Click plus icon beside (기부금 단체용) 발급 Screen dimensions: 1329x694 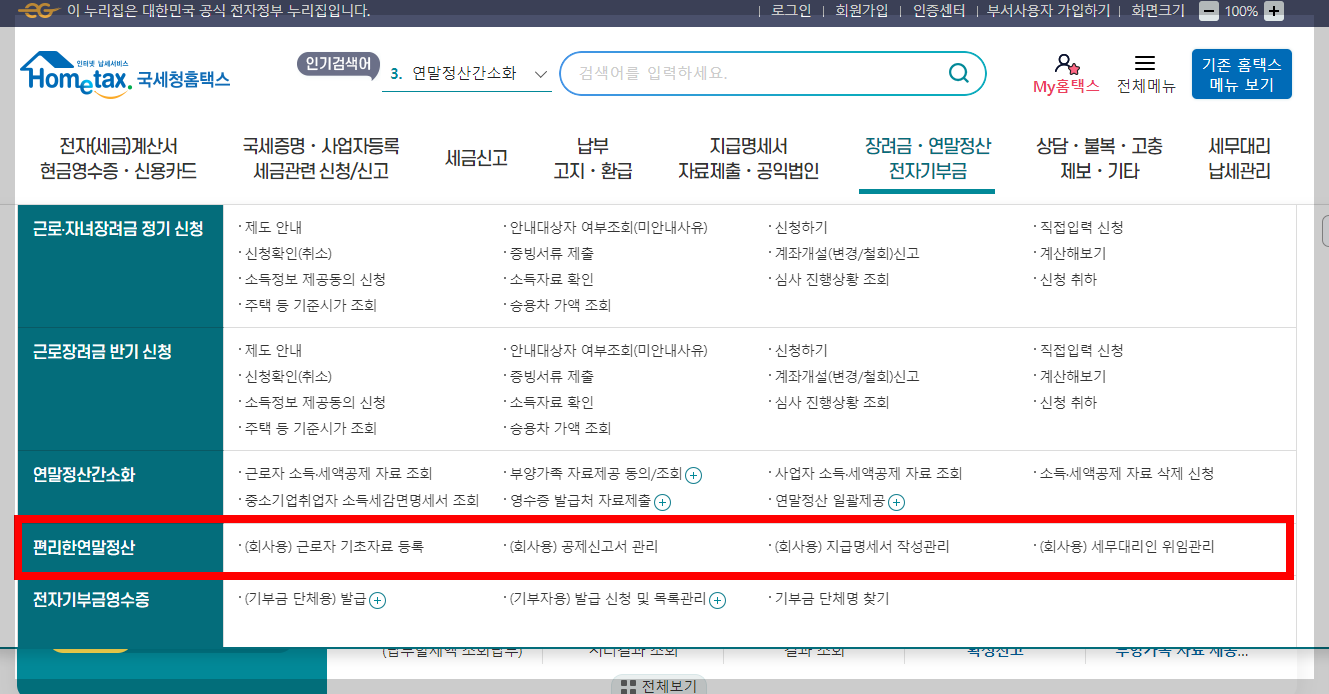click(377, 600)
